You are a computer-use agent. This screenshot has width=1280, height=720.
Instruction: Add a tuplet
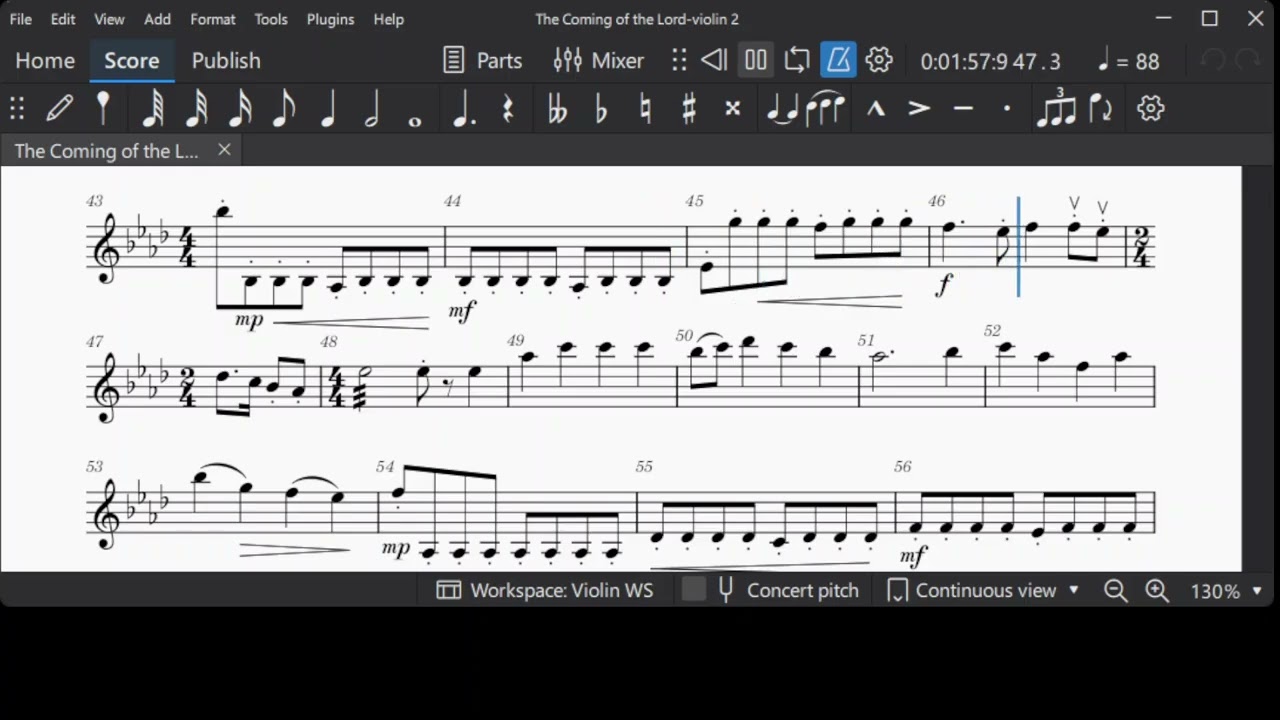(1056, 108)
